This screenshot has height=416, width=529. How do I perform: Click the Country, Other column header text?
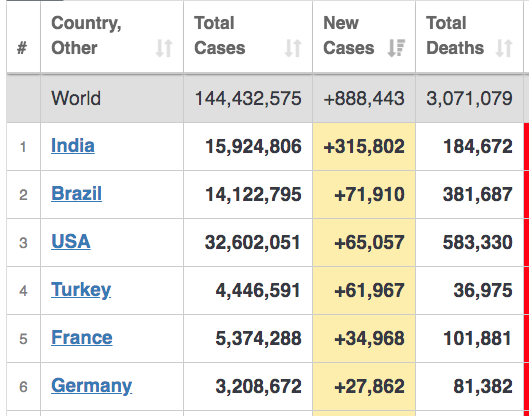[x=86, y=35]
